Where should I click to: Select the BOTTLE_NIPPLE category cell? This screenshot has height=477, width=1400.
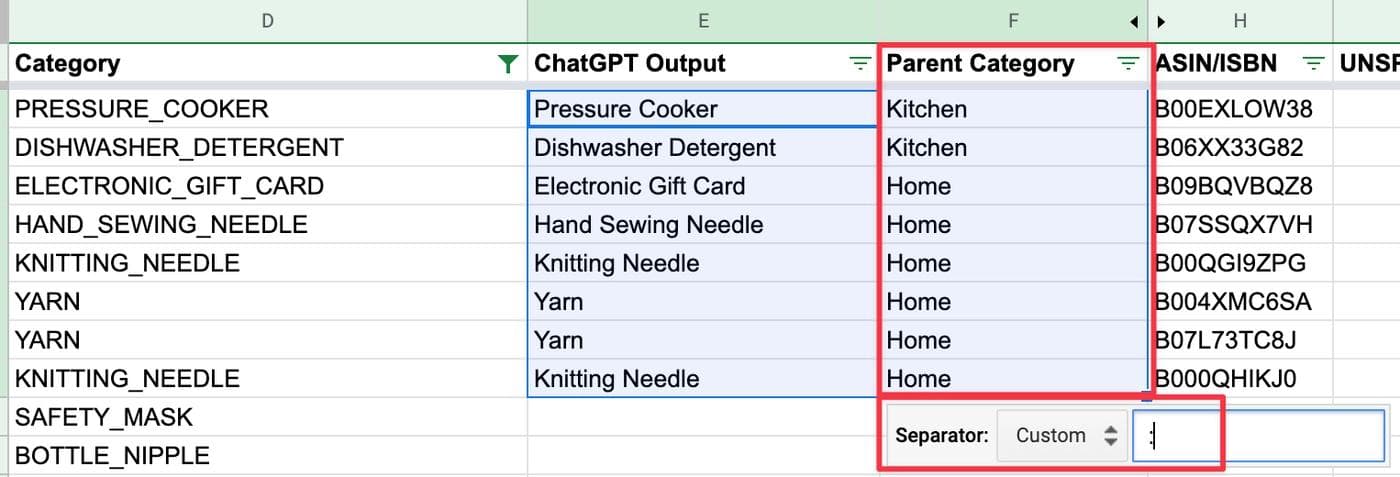pos(267,456)
